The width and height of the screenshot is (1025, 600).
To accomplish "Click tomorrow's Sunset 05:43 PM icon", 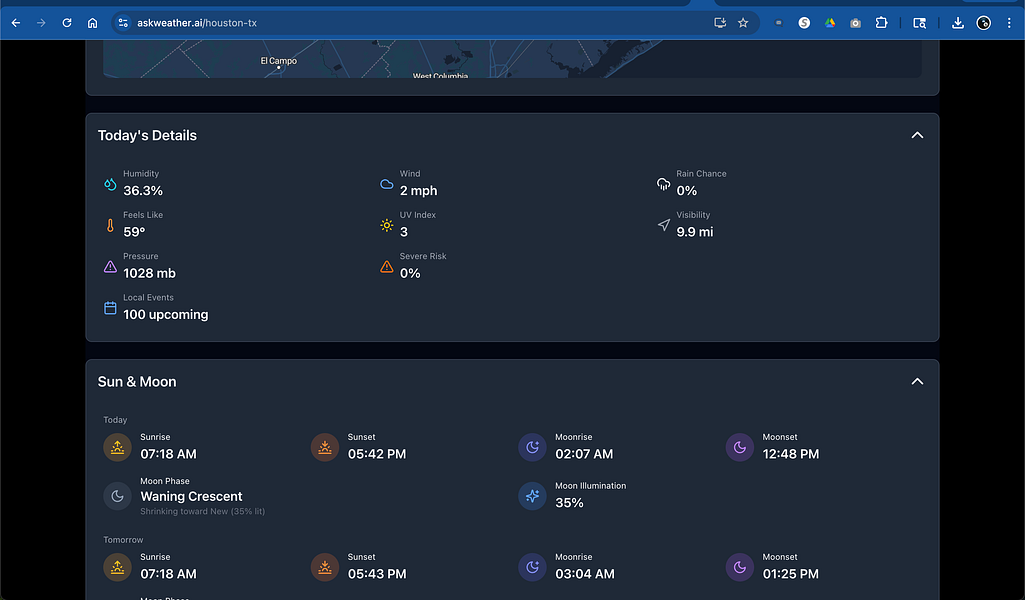I will [x=324, y=567].
